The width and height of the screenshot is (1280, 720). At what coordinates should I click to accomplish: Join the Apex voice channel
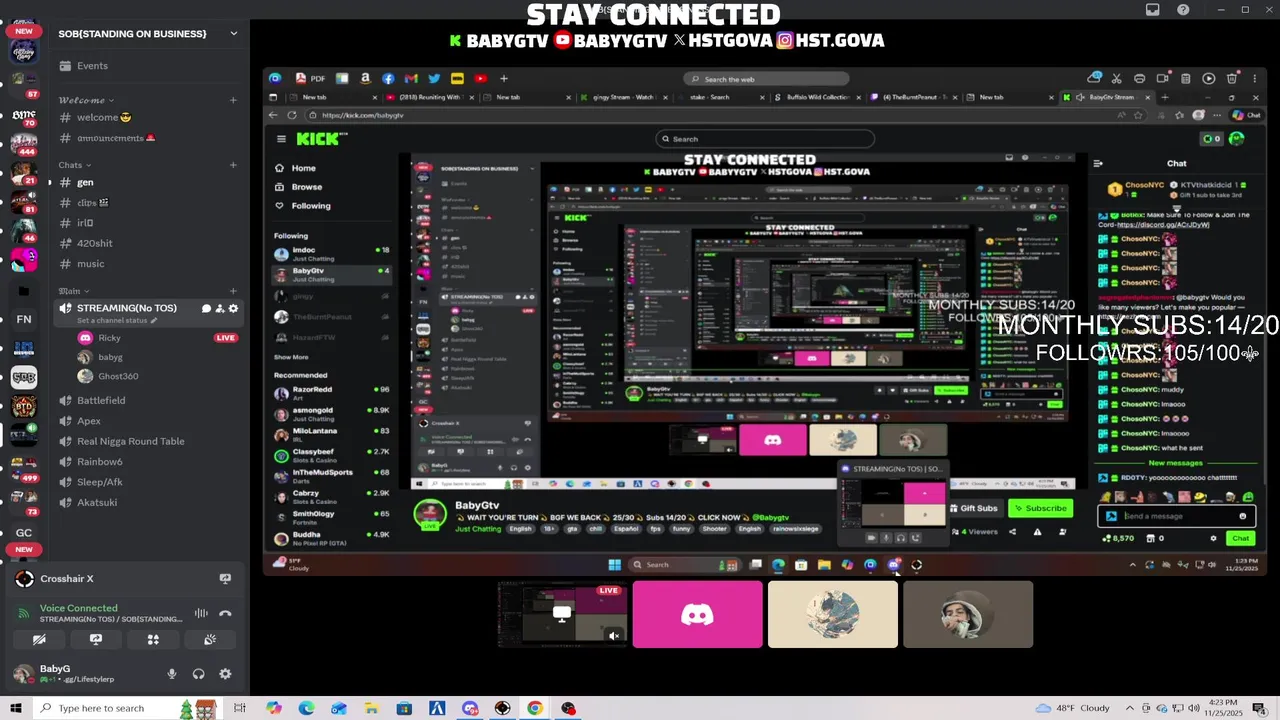point(149,421)
